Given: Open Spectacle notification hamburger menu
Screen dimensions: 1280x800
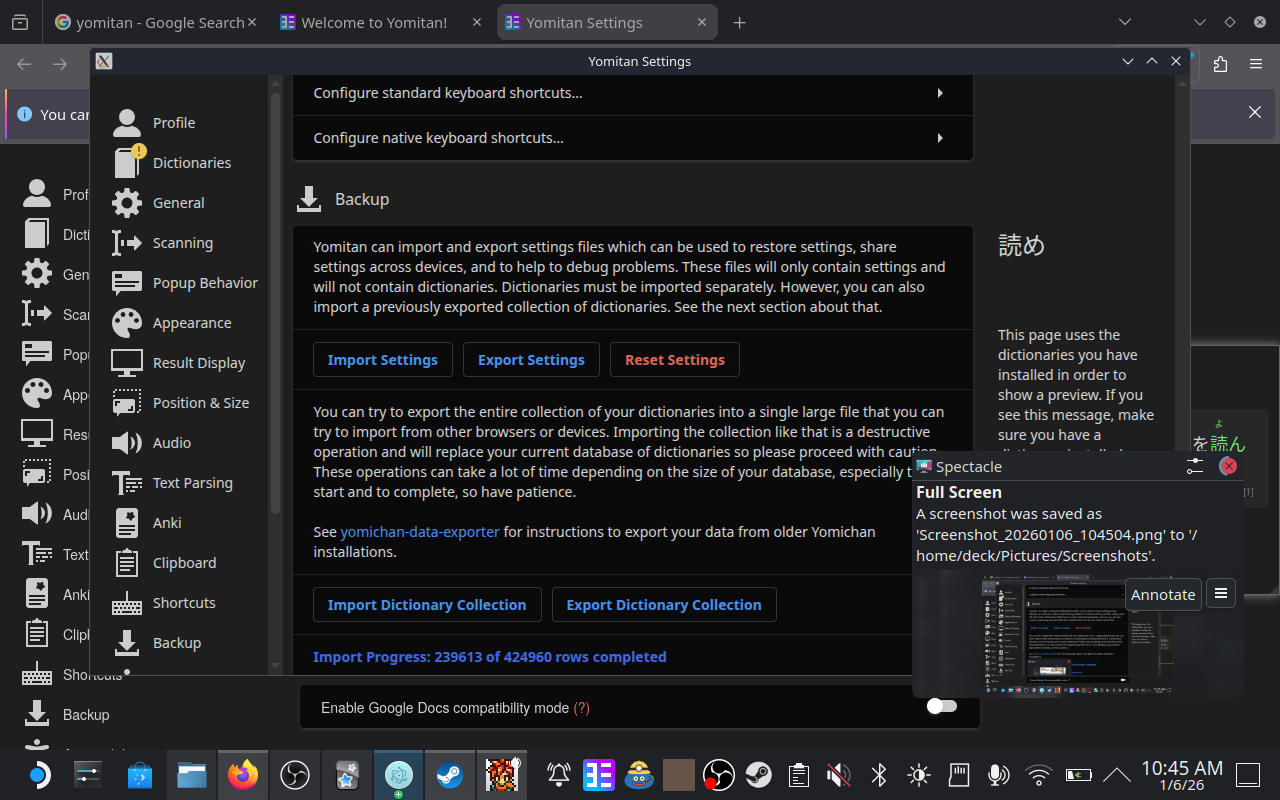Looking at the screenshot, I should [x=1220, y=593].
